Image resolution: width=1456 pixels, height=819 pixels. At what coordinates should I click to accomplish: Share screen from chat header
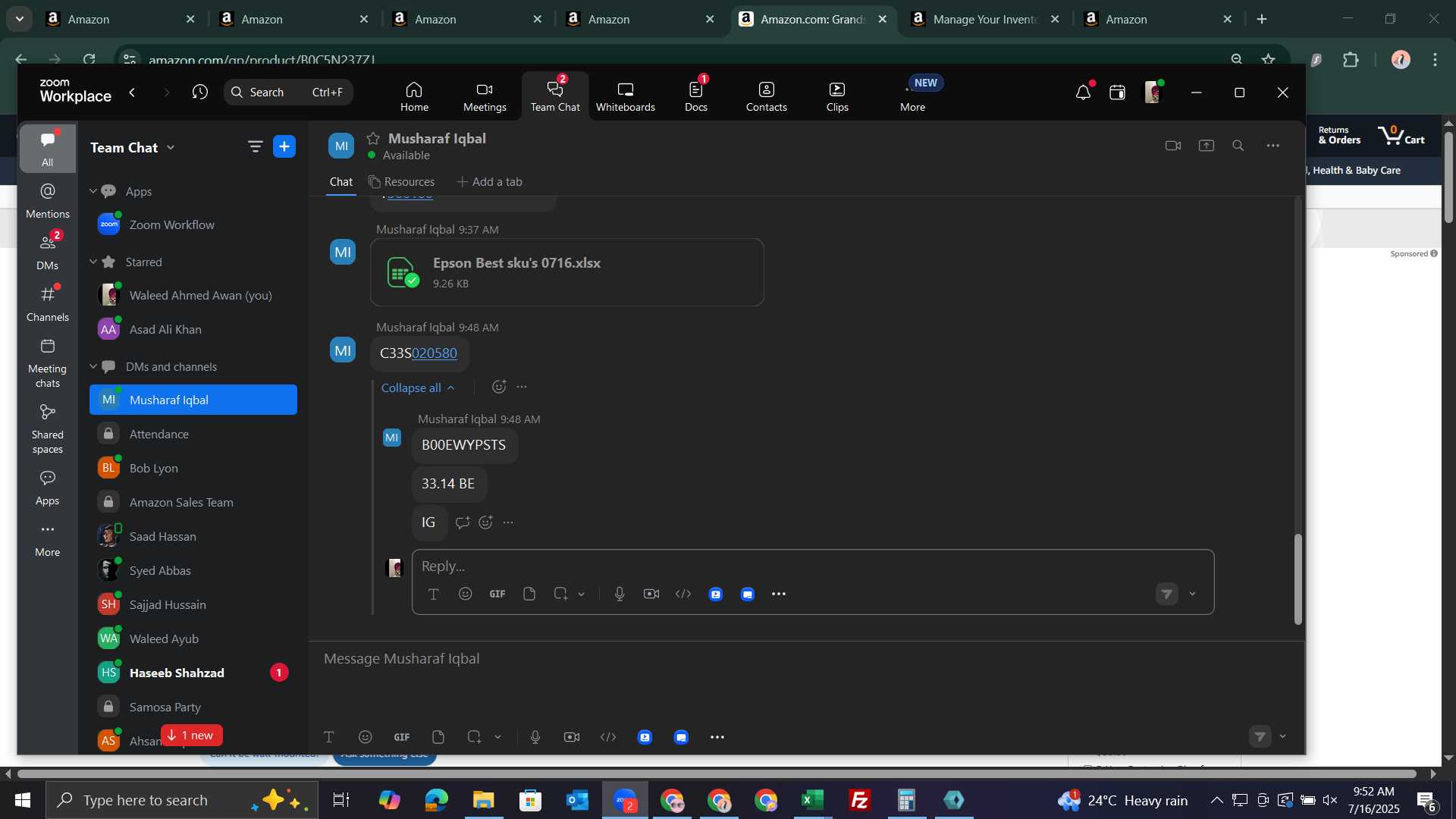coord(1207,146)
